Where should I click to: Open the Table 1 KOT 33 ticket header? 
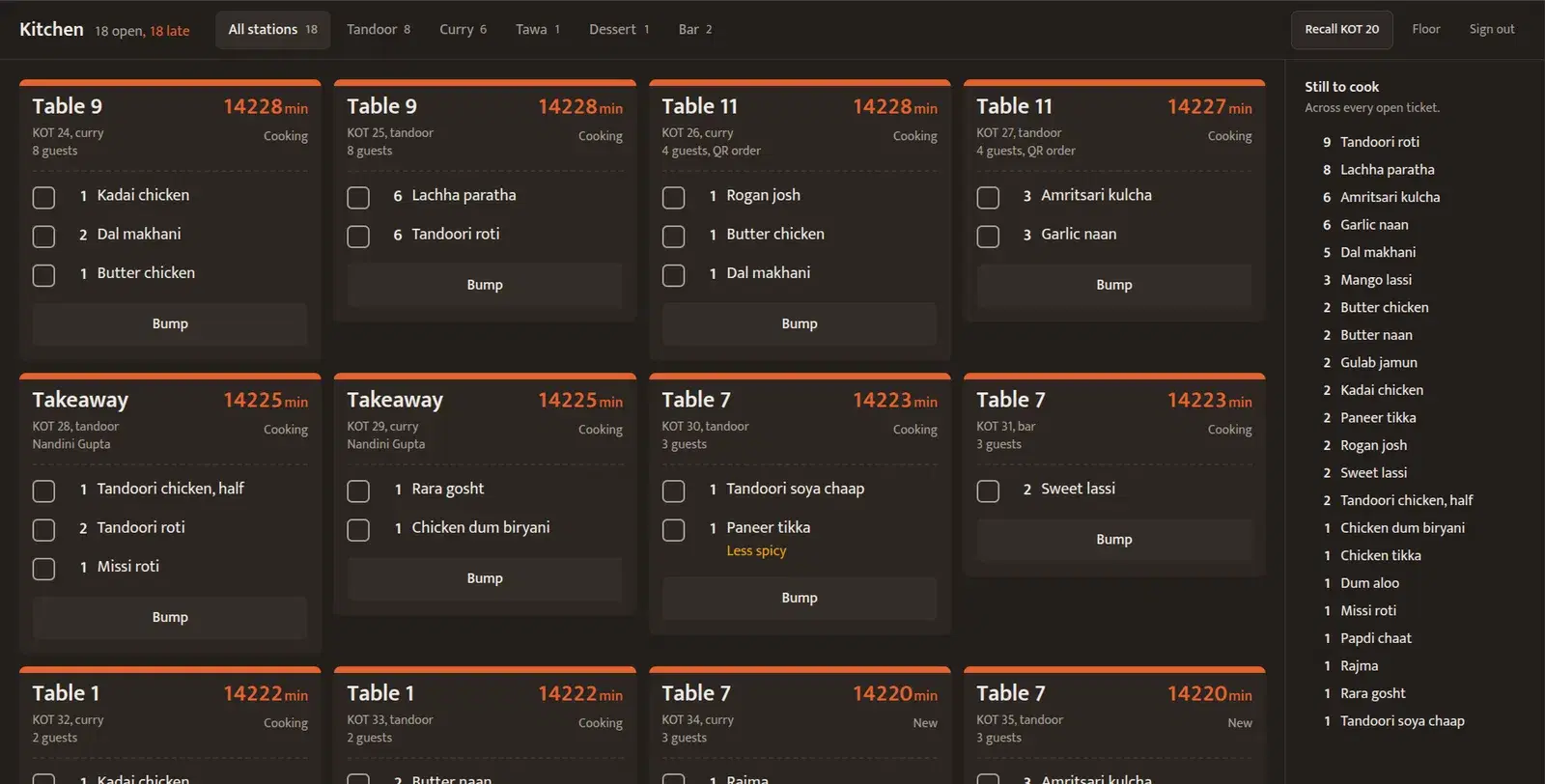[x=485, y=715]
